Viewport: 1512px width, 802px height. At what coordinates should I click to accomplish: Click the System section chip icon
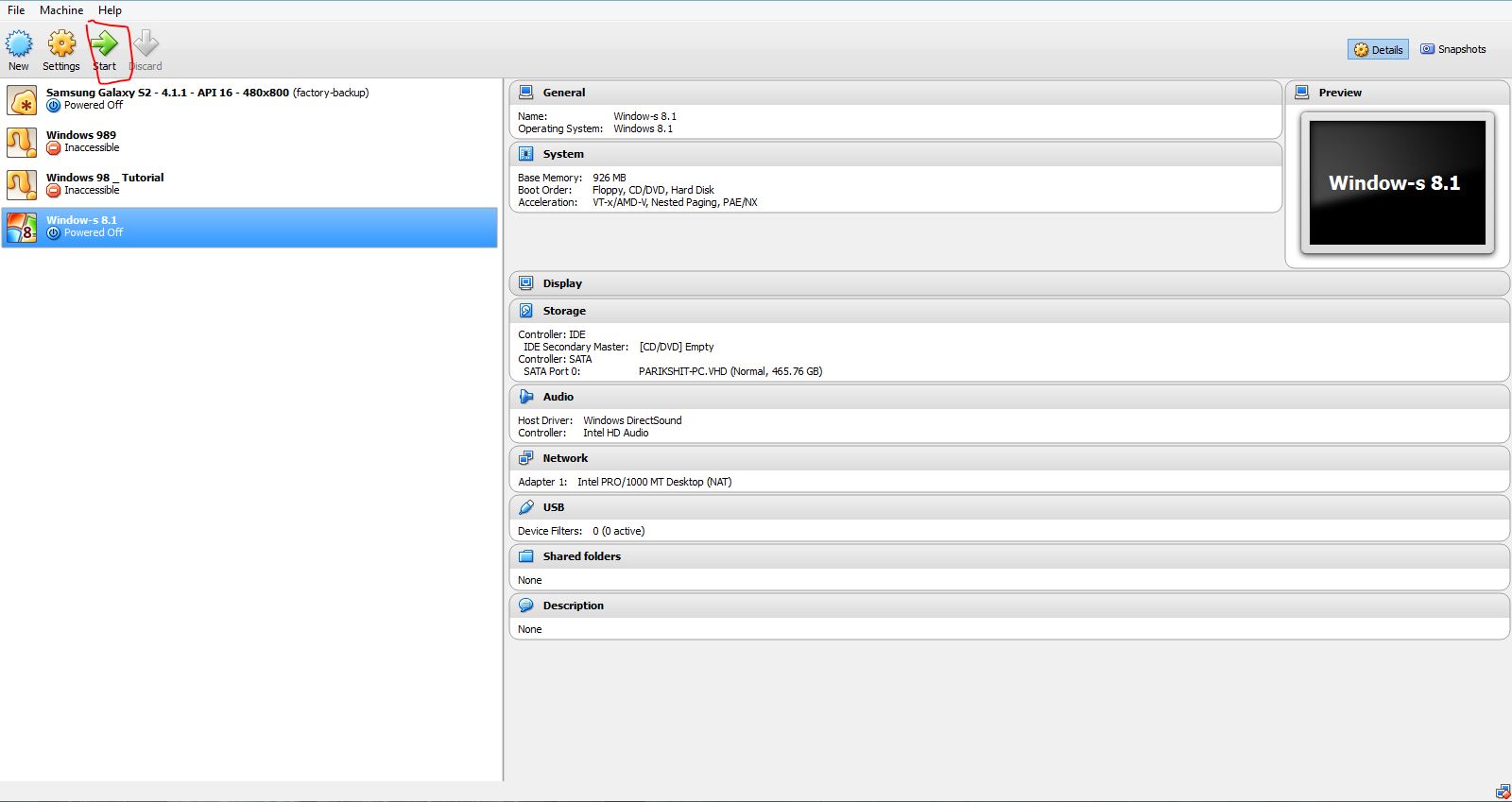[x=526, y=154]
